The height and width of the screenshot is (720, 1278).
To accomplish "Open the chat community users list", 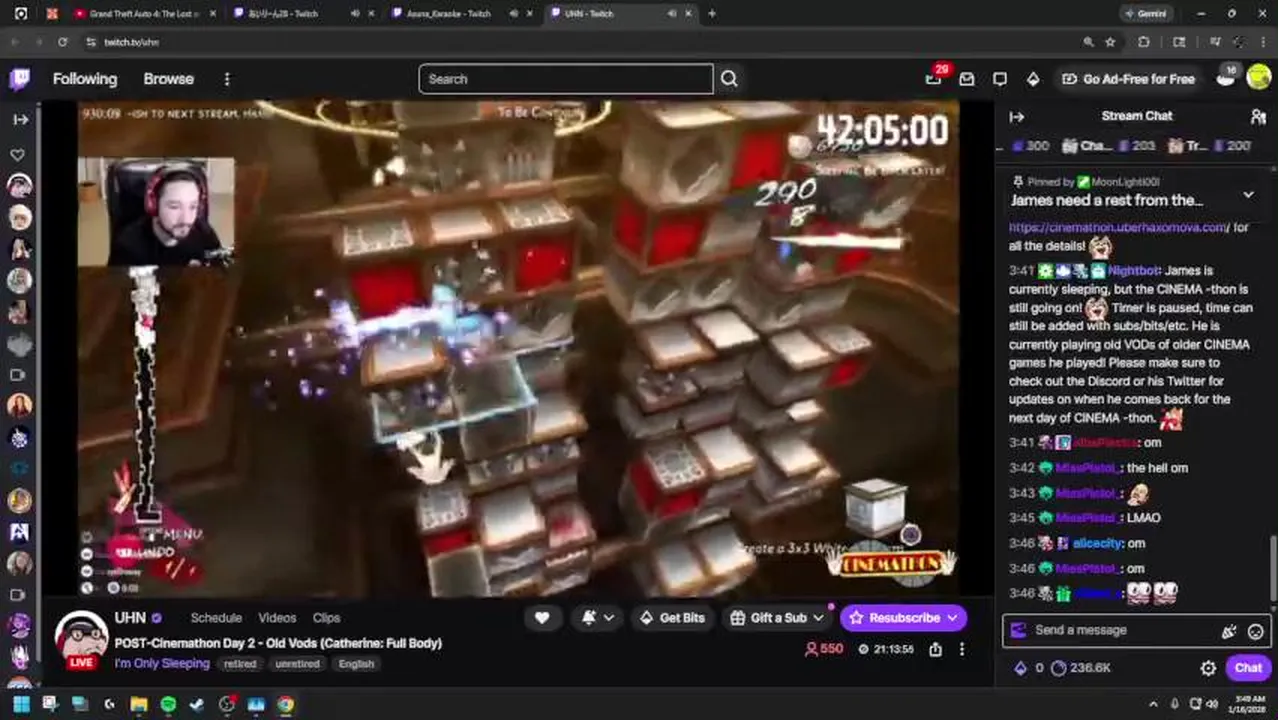I will pos(1258,117).
